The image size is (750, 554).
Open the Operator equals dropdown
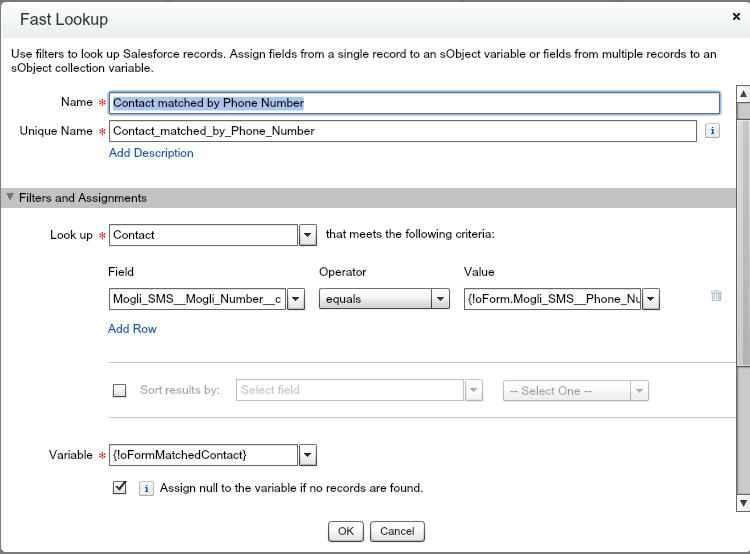pos(440,299)
